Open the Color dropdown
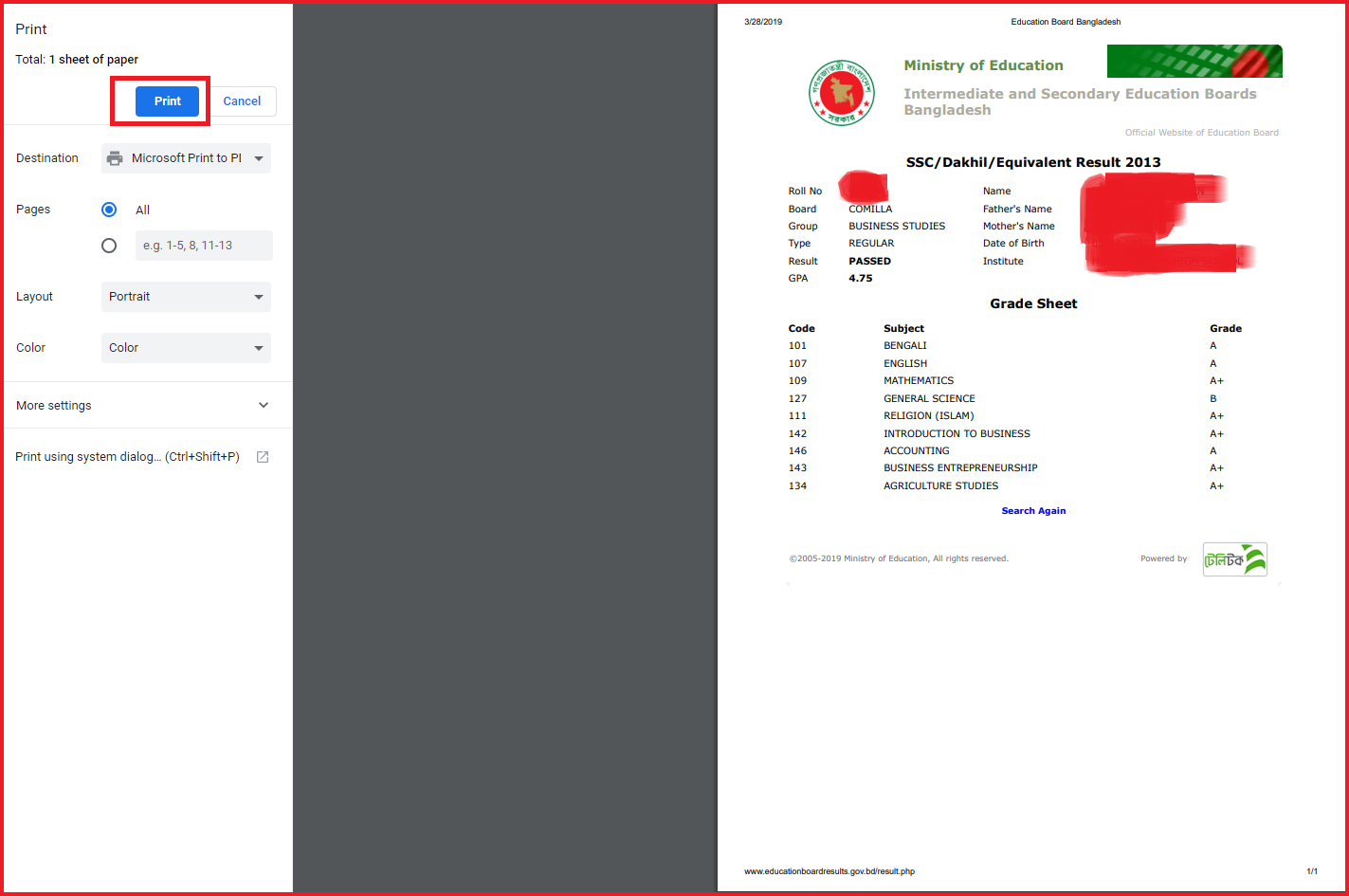 tap(186, 347)
